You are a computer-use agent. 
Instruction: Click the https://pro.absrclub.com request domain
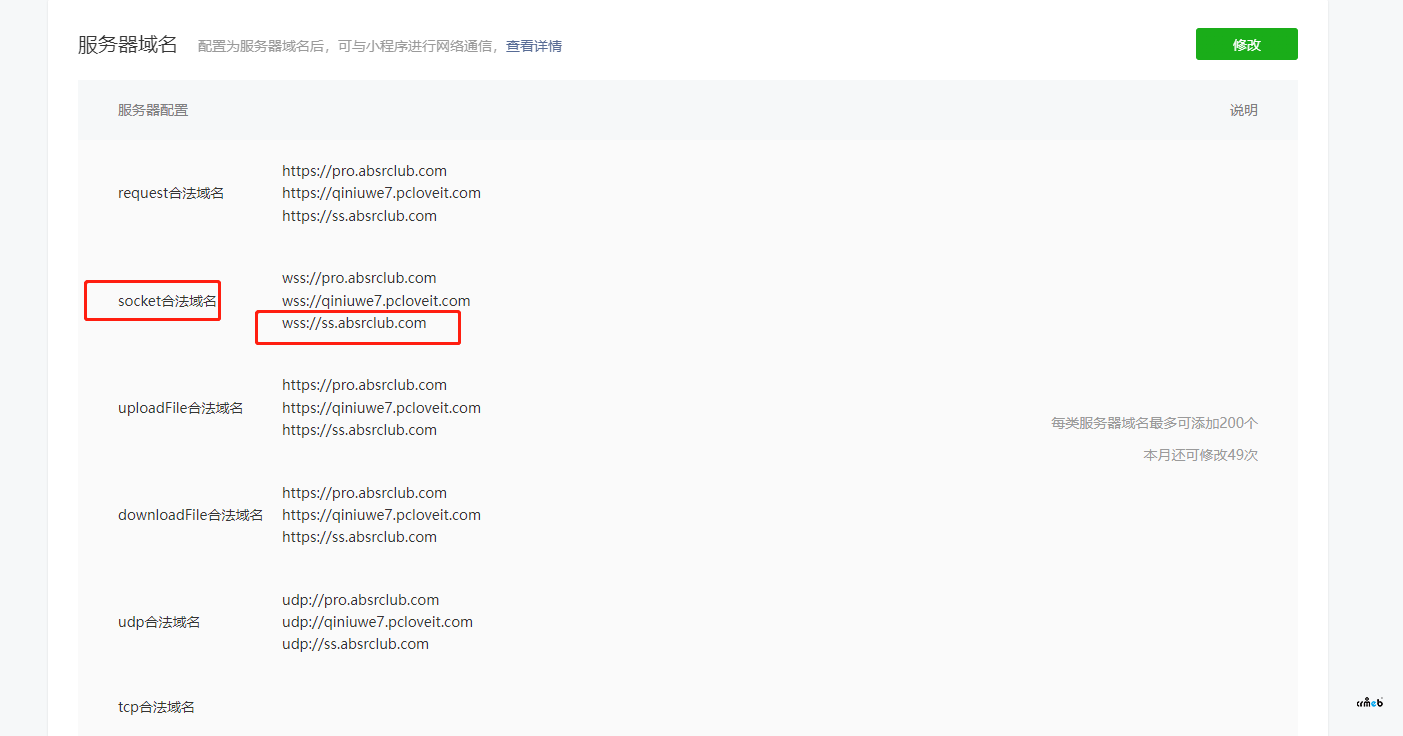click(x=364, y=170)
